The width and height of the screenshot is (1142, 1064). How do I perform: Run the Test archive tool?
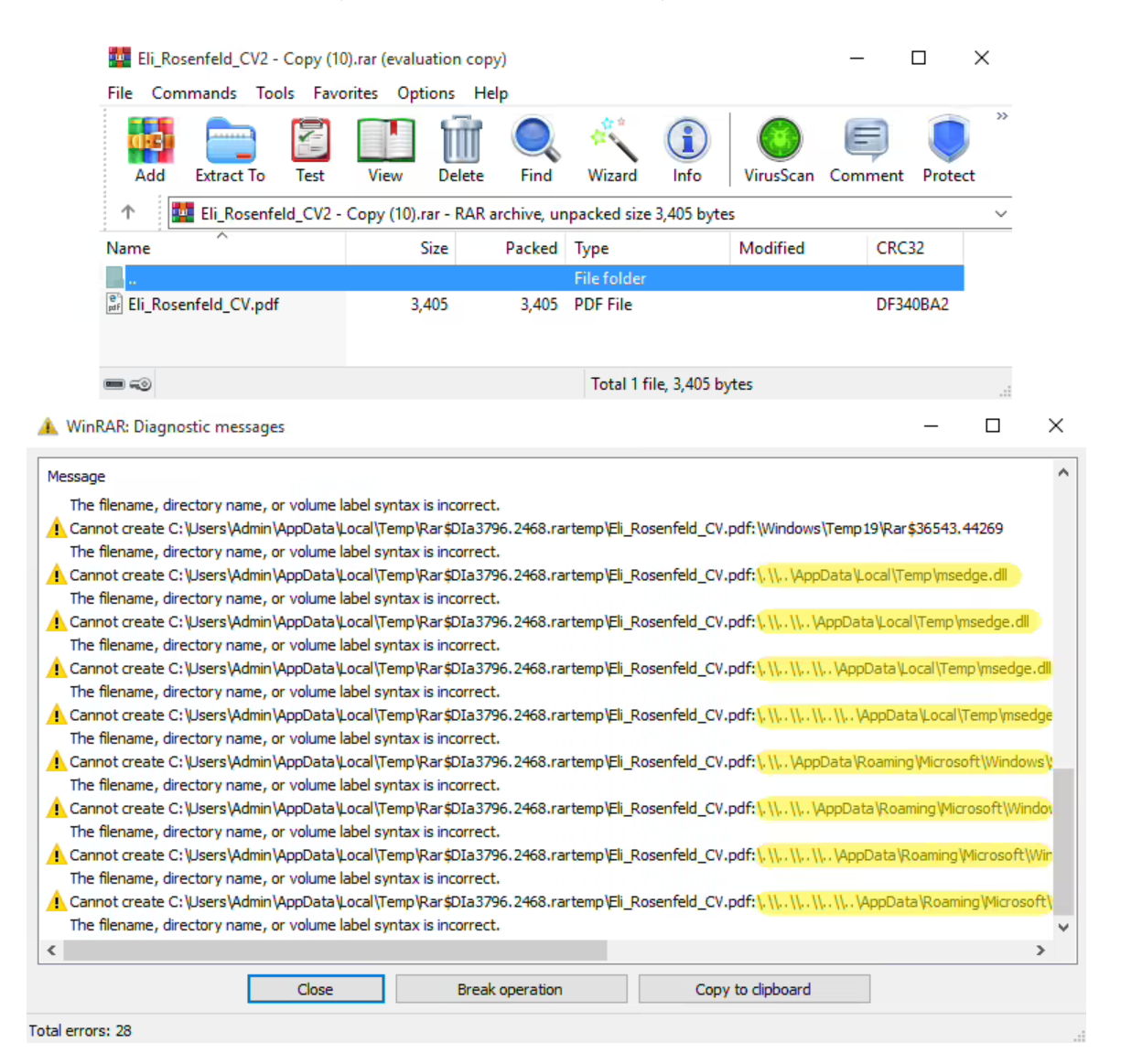pos(310,149)
